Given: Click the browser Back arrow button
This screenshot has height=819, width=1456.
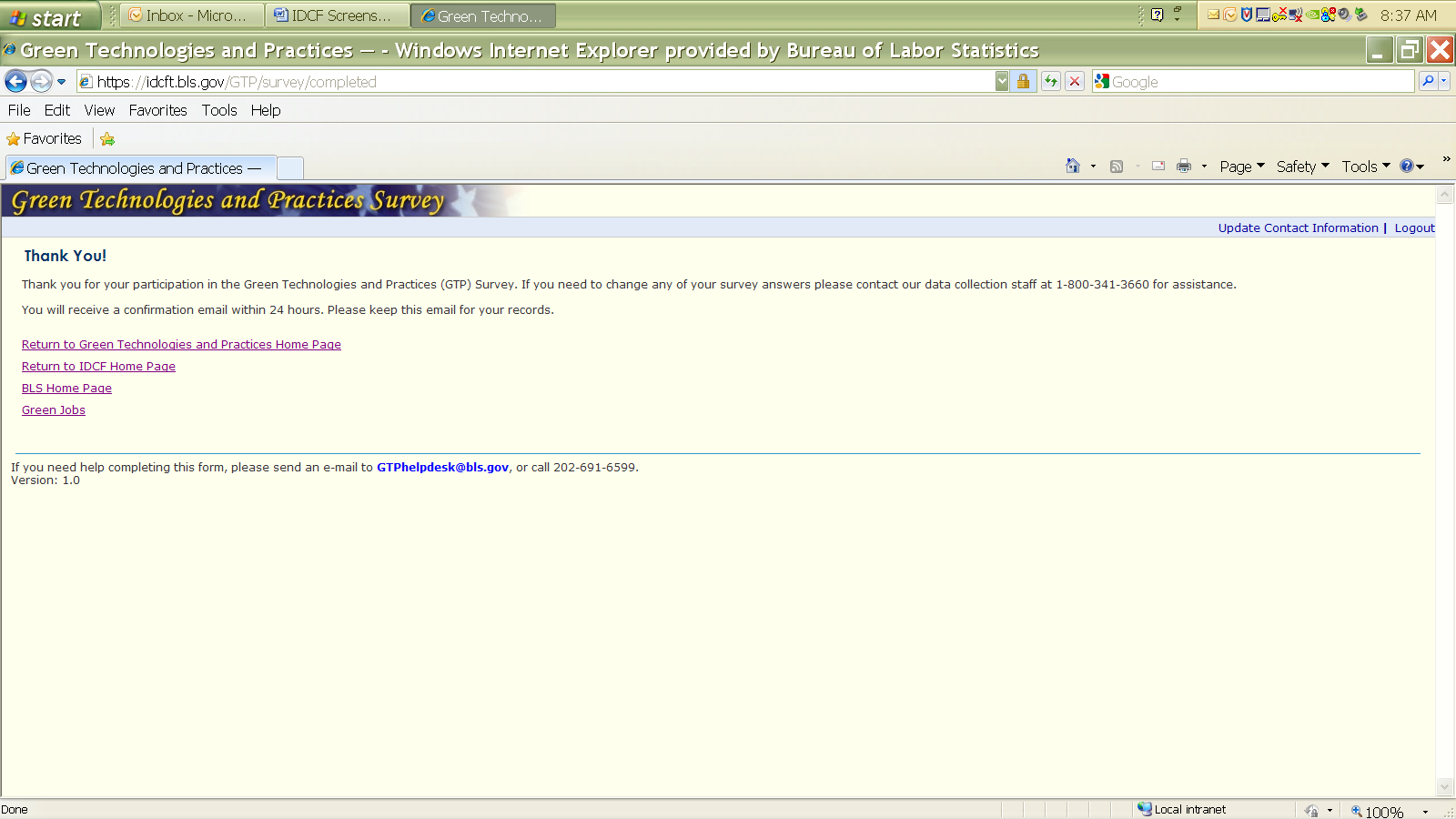Looking at the screenshot, I should click(x=15, y=82).
